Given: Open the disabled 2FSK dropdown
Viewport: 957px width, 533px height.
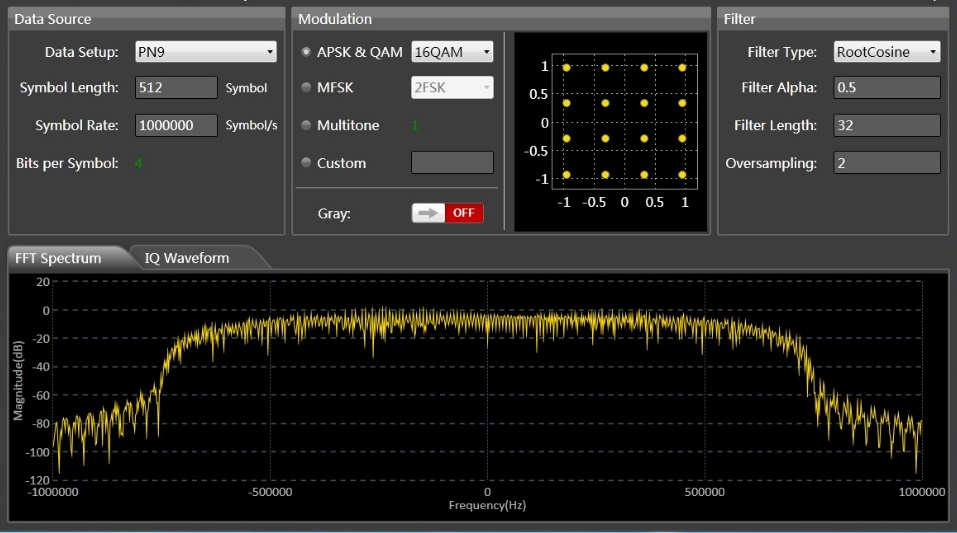Looking at the screenshot, I should 452,88.
